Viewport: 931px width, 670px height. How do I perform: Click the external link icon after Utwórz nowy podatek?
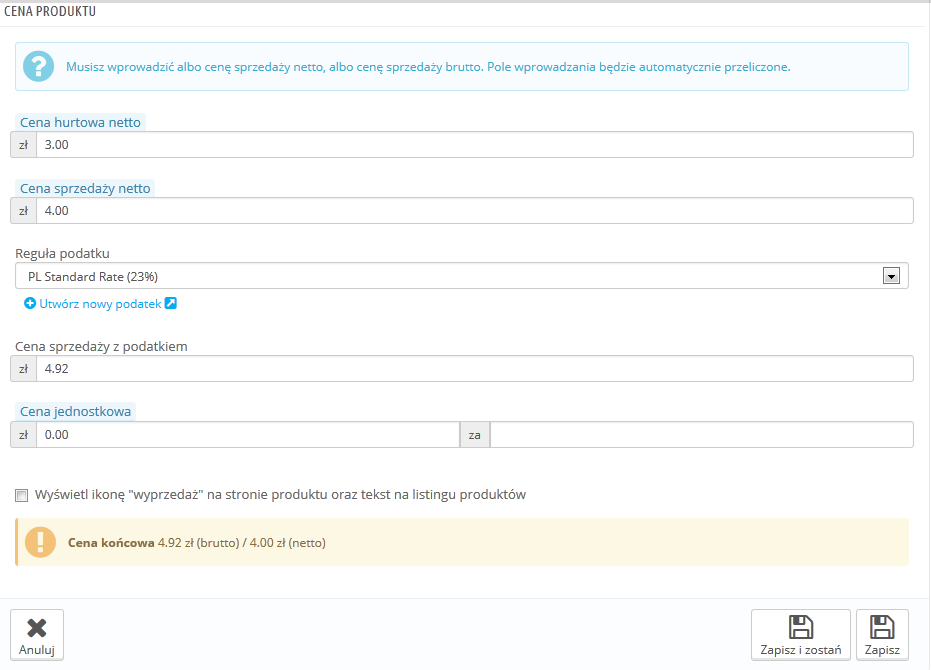coord(170,304)
